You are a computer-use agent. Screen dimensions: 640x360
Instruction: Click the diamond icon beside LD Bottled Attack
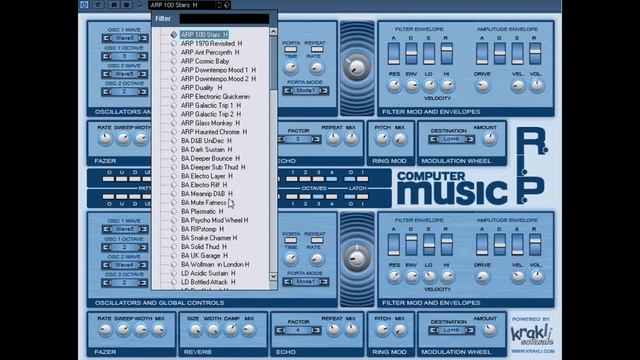(174, 282)
